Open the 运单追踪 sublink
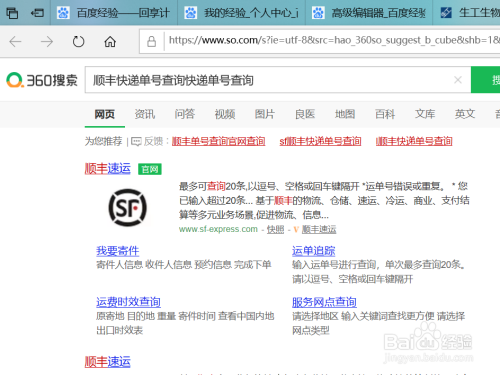500x375 pixels. (x=313, y=251)
